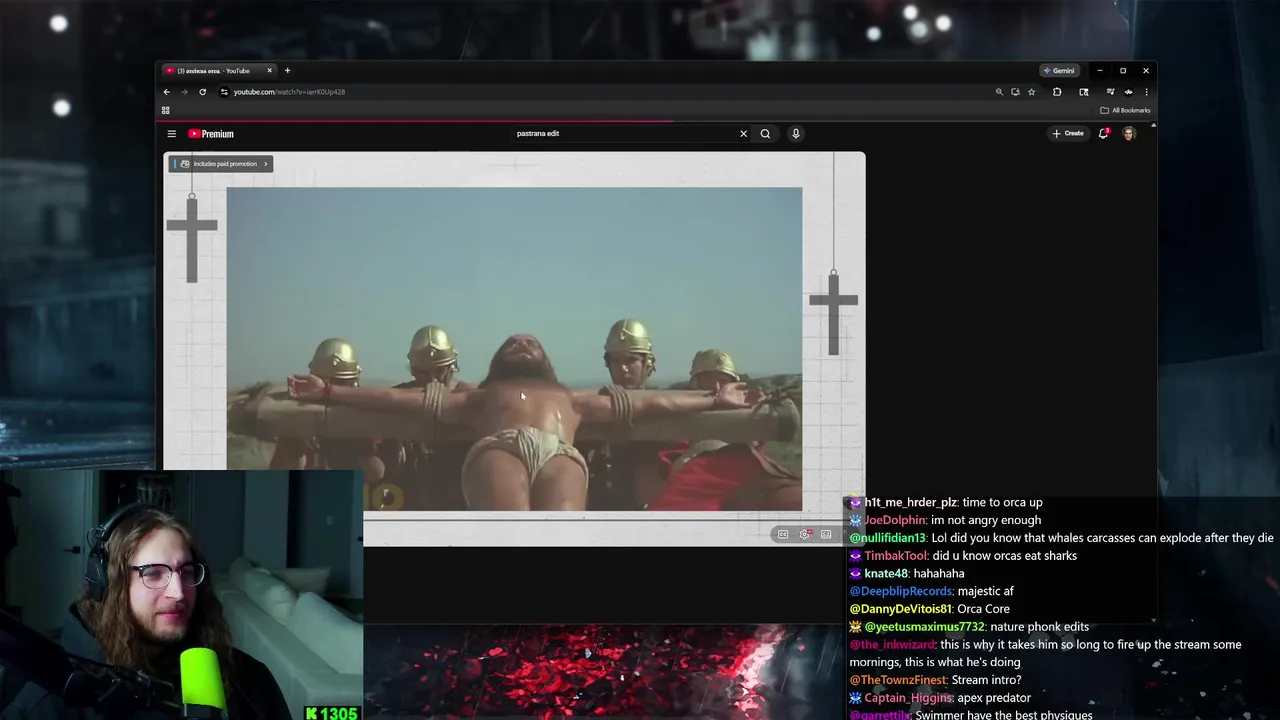Open the Chrome zoom magnifier icon

[999, 92]
